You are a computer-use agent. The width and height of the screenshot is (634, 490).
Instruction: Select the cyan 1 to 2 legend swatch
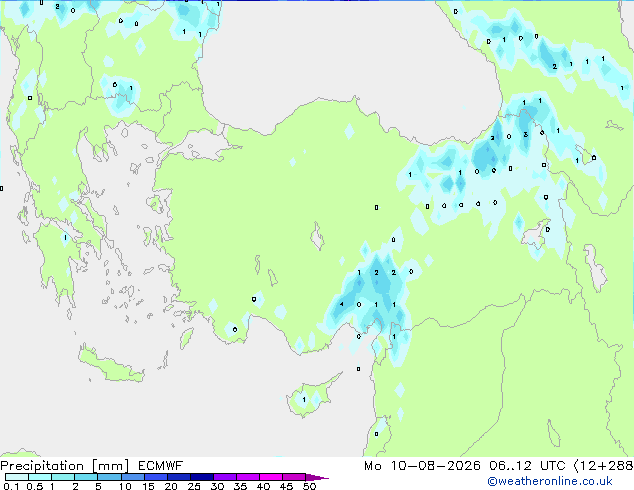coord(63,477)
